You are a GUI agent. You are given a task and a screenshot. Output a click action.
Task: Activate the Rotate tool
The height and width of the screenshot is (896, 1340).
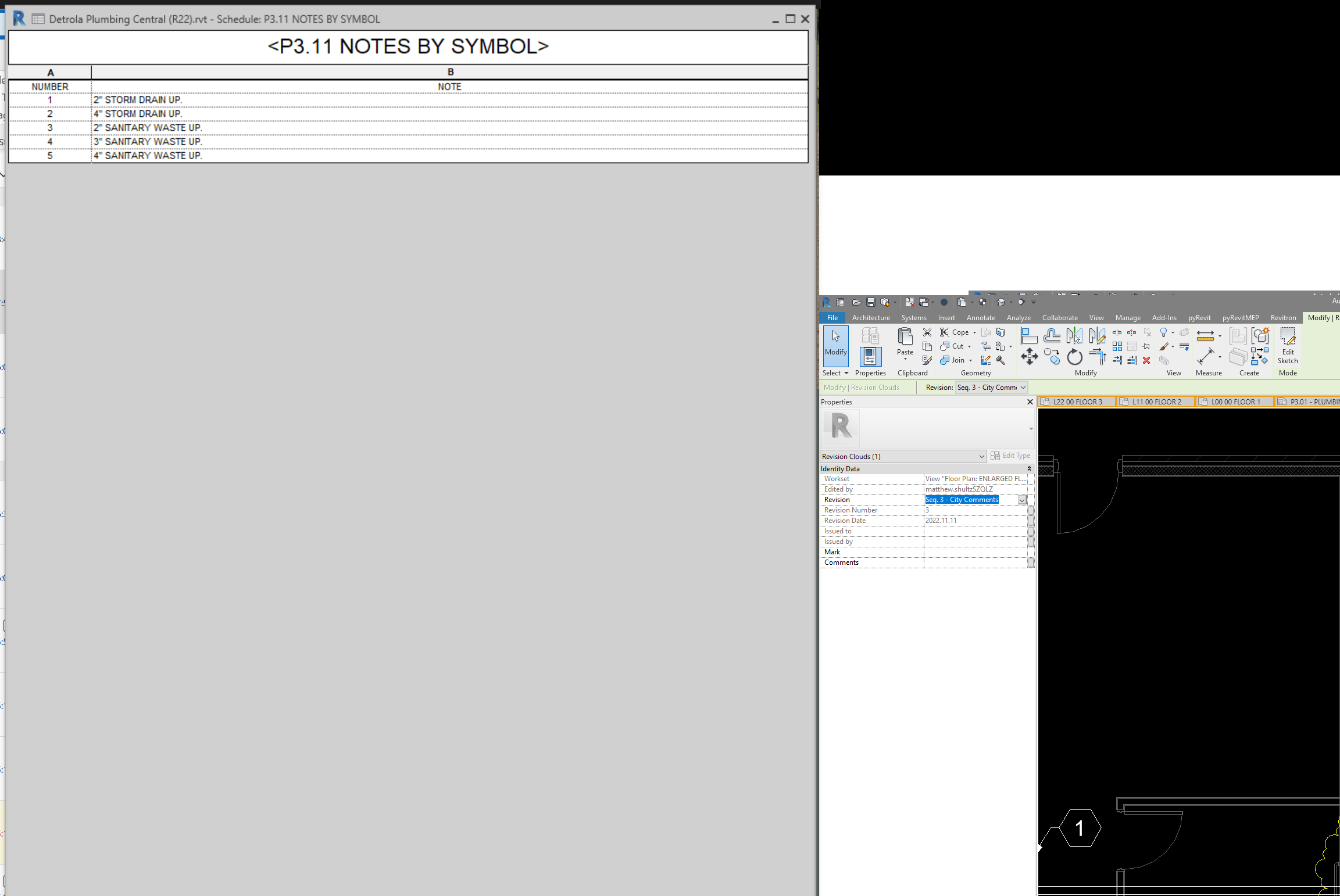pyautogui.click(x=1074, y=356)
